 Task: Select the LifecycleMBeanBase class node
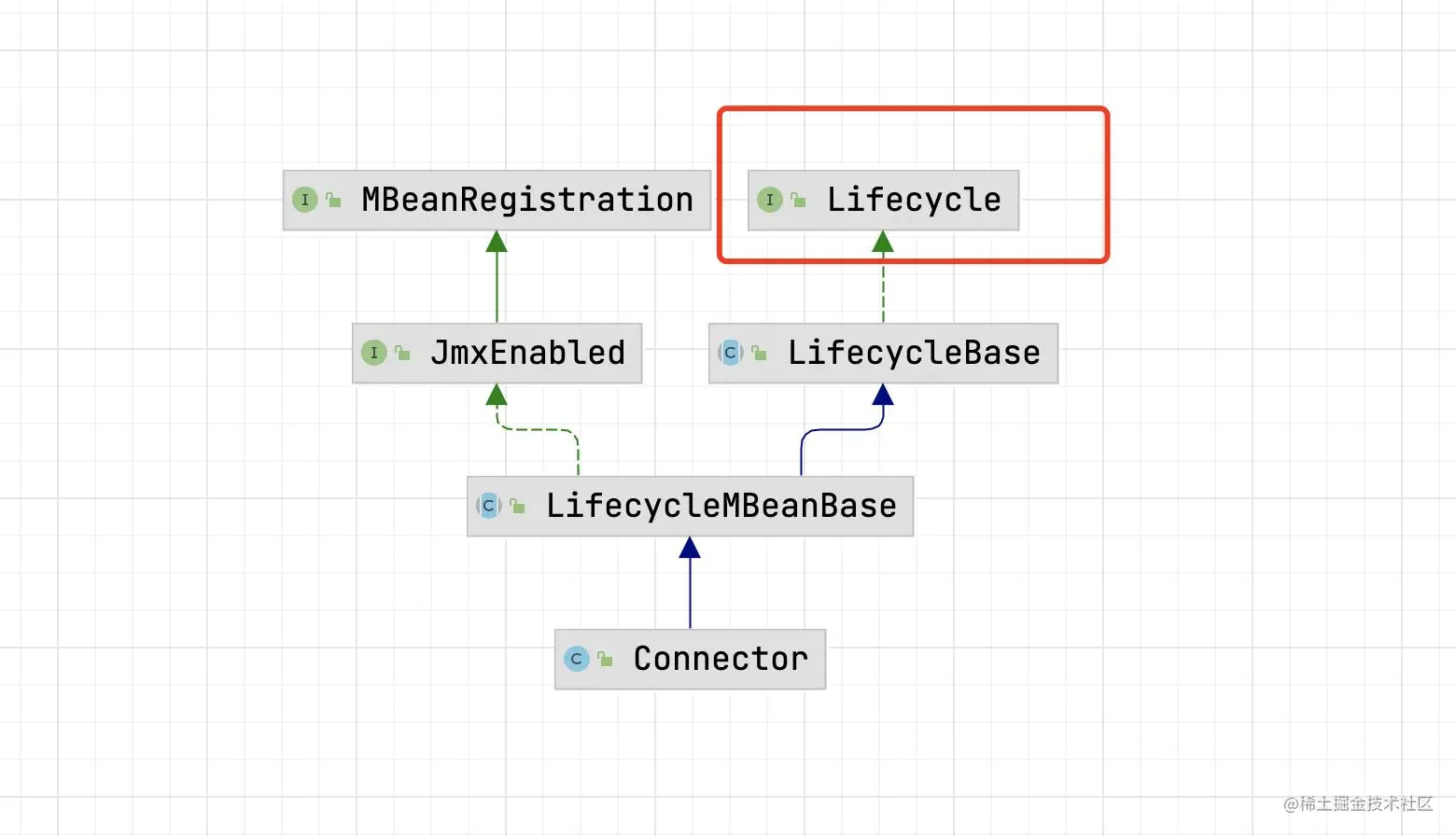tap(690, 506)
